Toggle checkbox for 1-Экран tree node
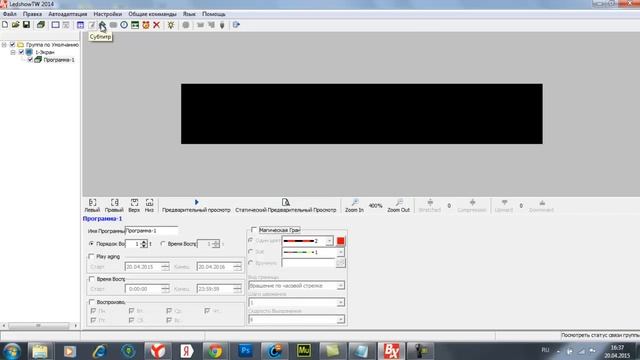Image resolution: width=640 pixels, height=360 pixels. point(21,52)
